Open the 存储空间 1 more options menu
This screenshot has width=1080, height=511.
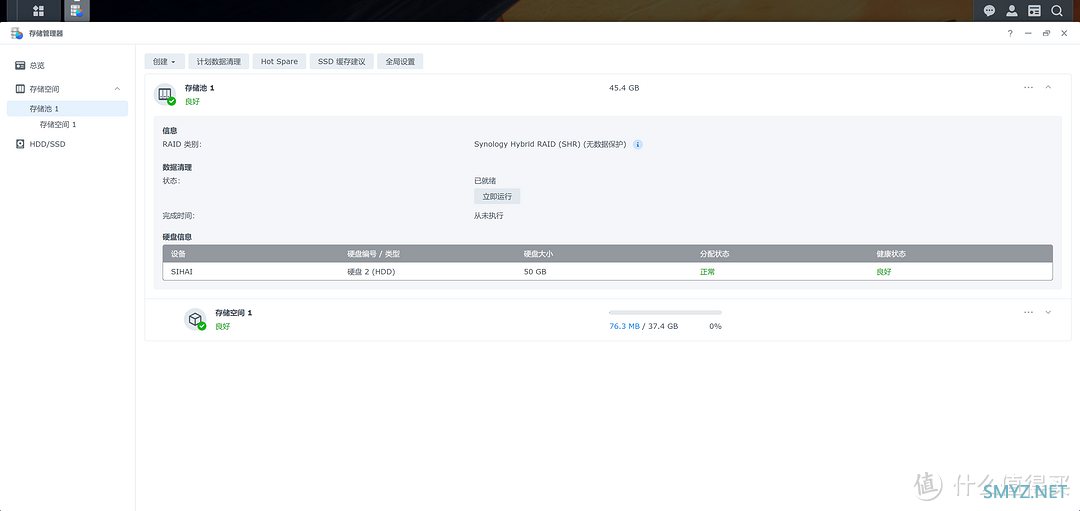pyautogui.click(x=1028, y=312)
